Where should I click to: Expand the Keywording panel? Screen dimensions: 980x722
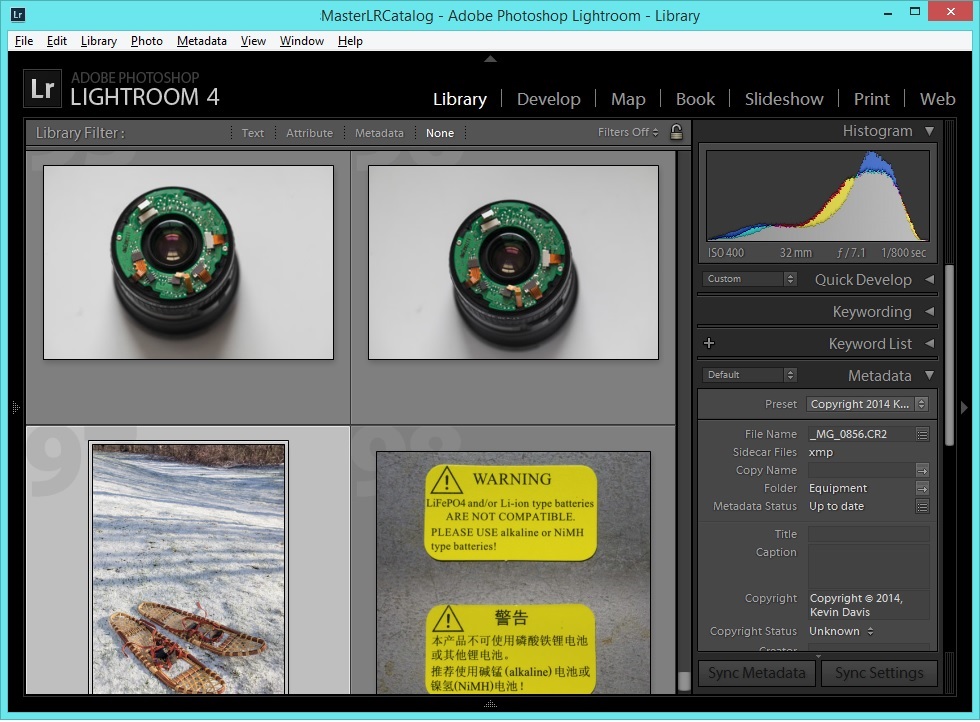[929, 311]
